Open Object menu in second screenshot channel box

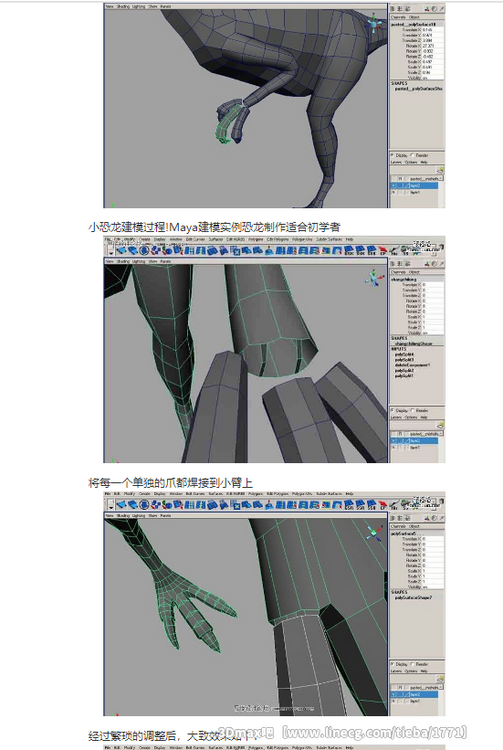[414, 272]
